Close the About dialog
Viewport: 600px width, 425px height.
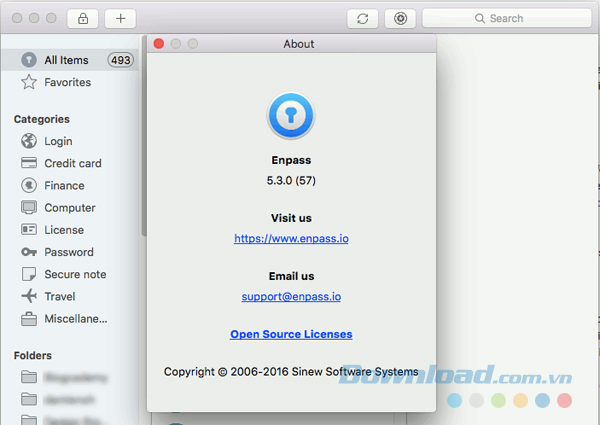[159, 44]
